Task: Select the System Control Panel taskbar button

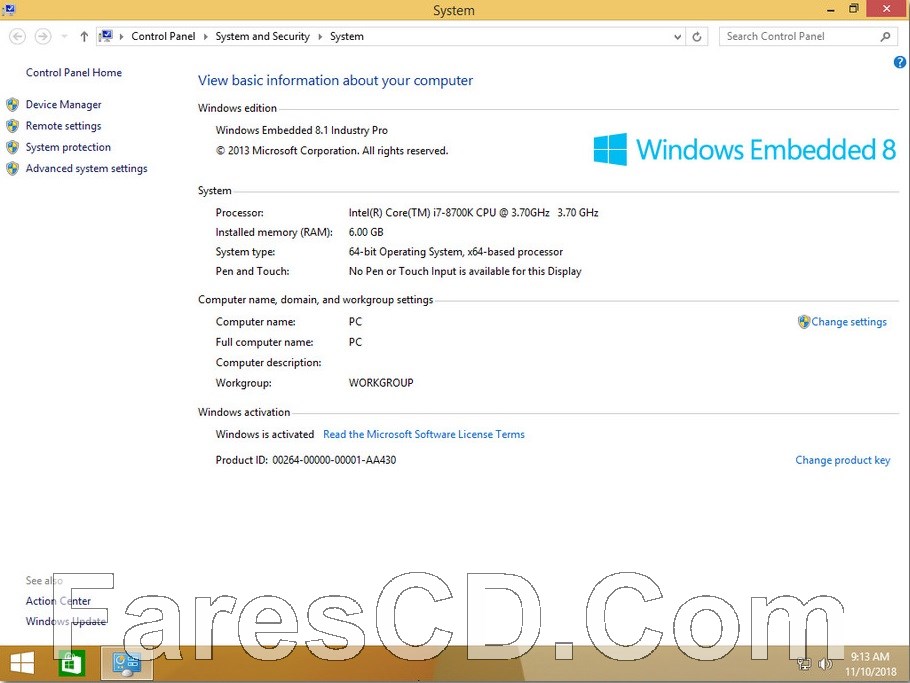Action: [127, 663]
